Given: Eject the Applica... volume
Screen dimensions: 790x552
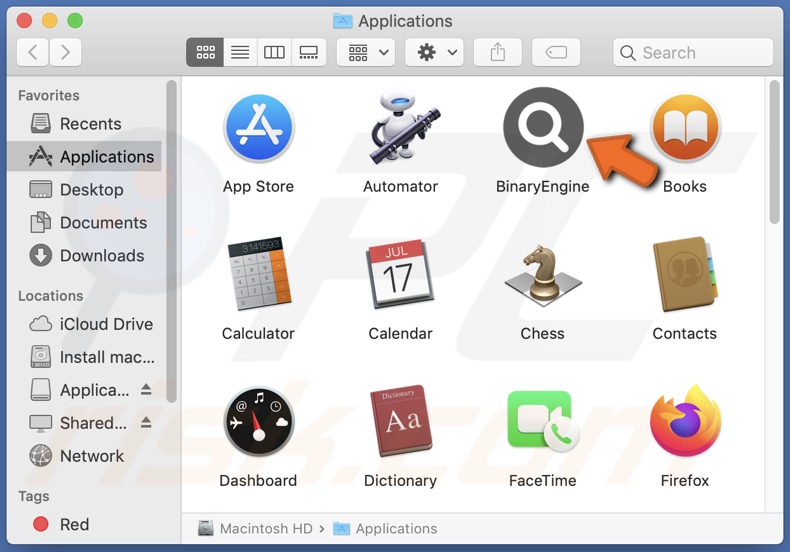Looking at the screenshot, I should pos(146,389).
